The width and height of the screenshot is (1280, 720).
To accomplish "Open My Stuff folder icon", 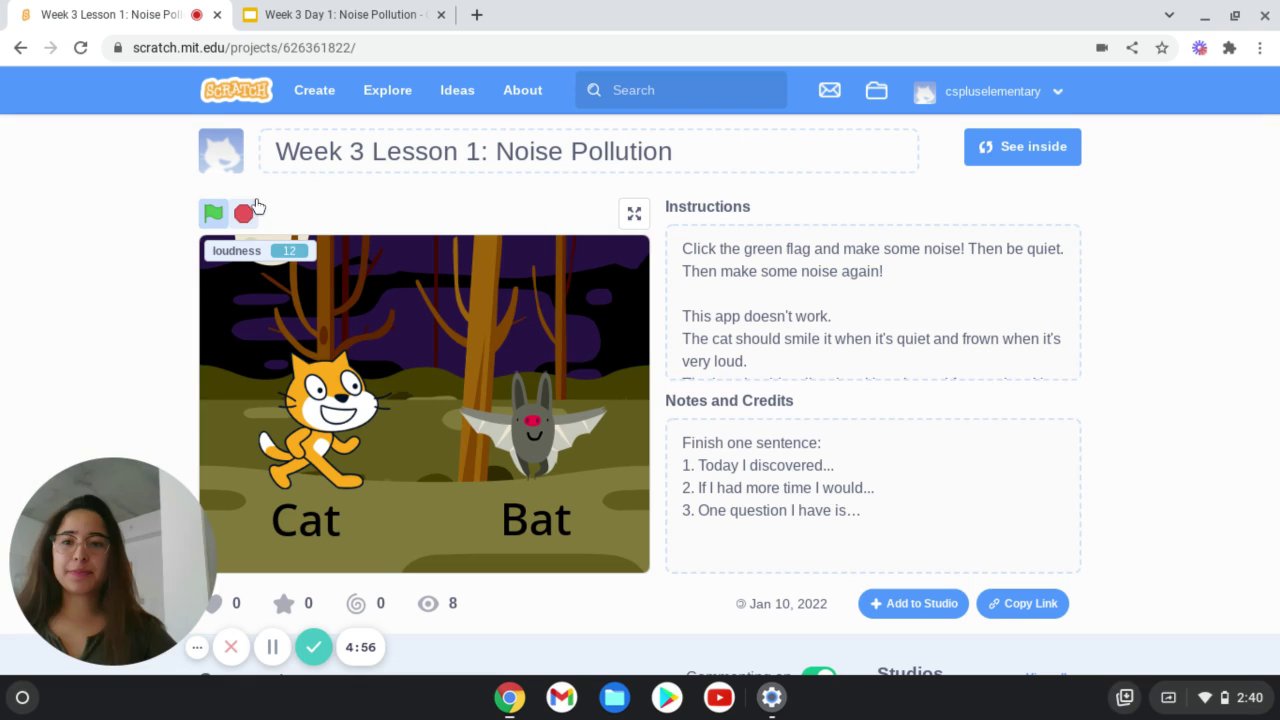I will point(877,90).
